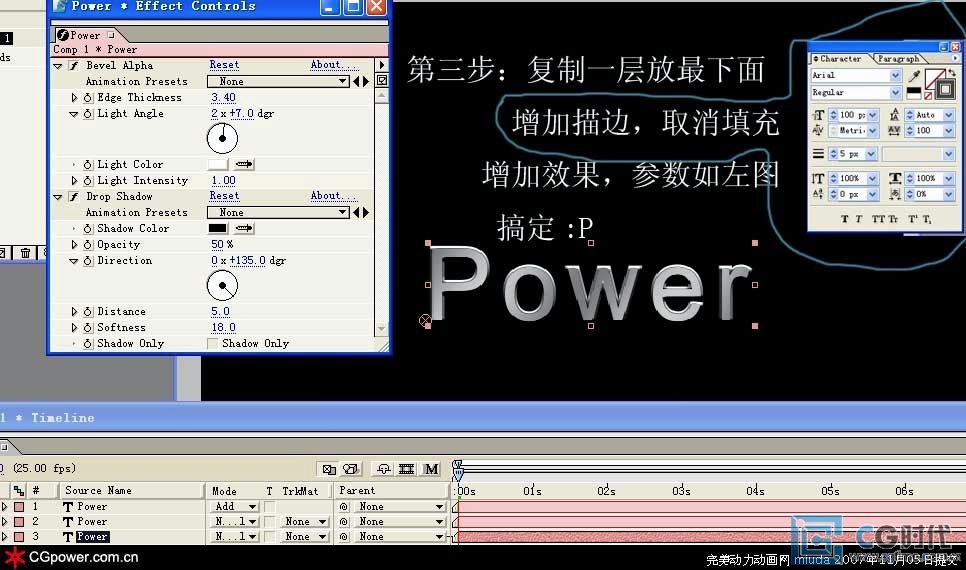This screenshot has height=570, width=966.
Task: Click pick whip icon for layer 1 Parent
Action: point(344,507)
